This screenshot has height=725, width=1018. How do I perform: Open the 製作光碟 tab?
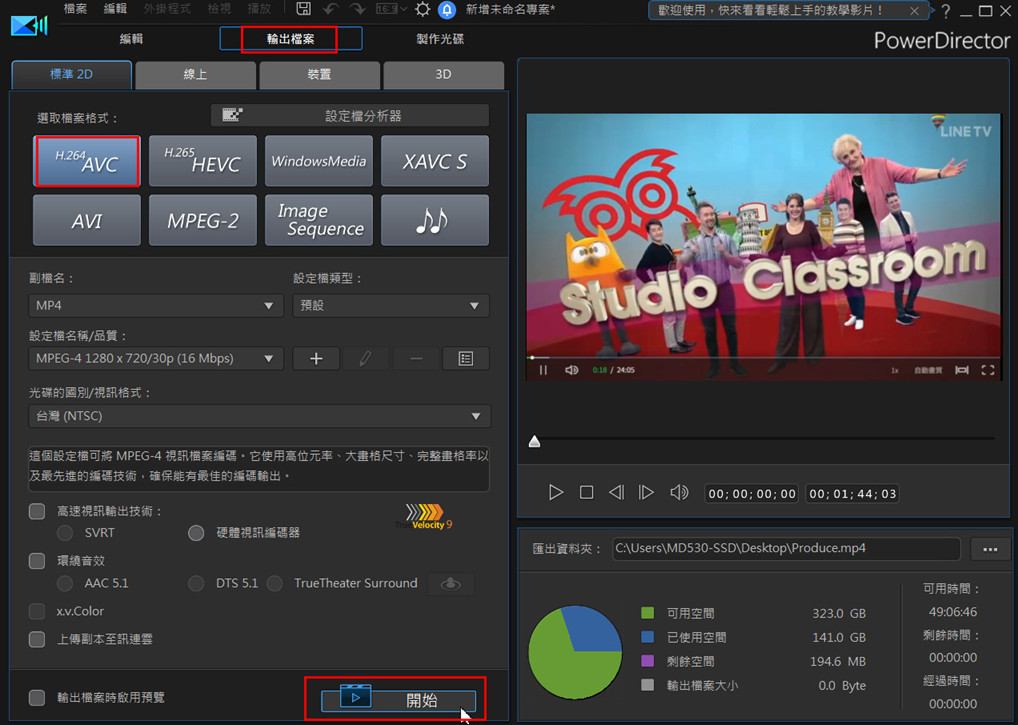click(440, 39)
